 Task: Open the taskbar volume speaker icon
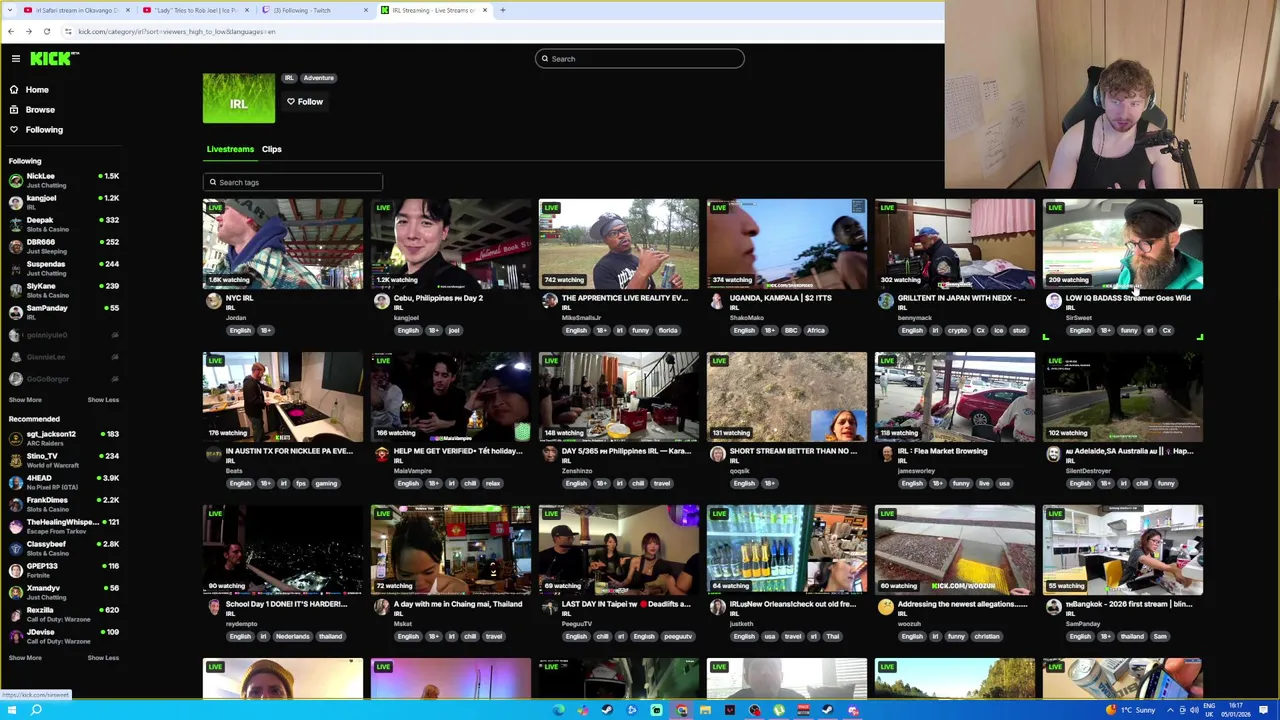[1194, 710]
